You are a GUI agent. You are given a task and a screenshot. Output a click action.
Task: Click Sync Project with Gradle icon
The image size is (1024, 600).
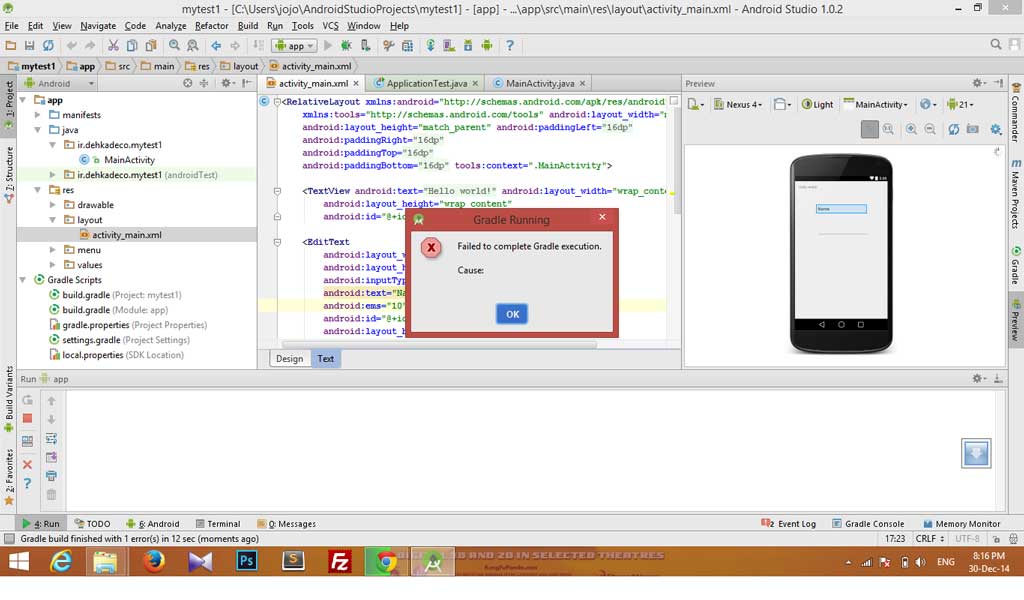[430, 46]
